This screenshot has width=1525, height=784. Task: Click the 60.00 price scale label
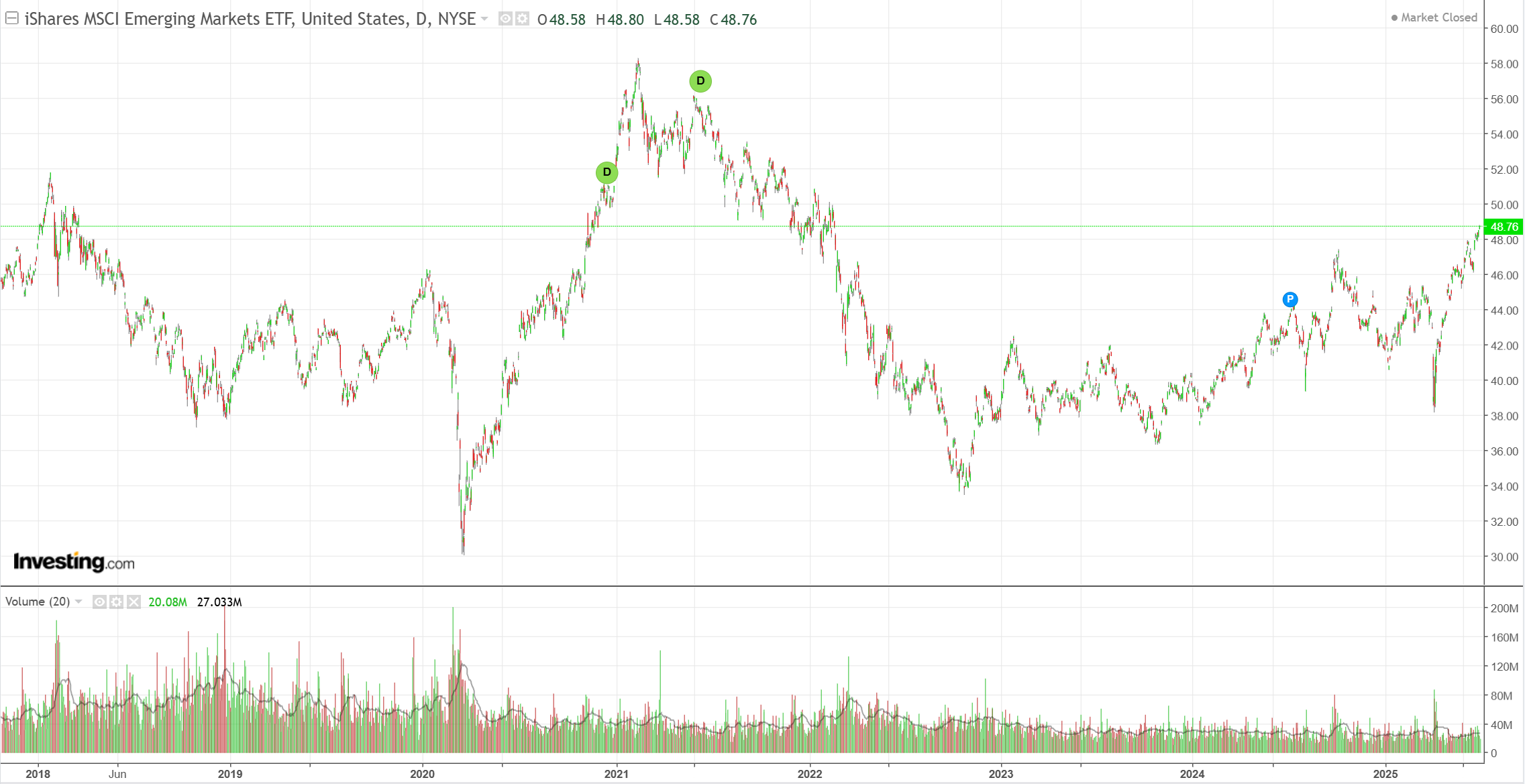[x=1504, y=29]
